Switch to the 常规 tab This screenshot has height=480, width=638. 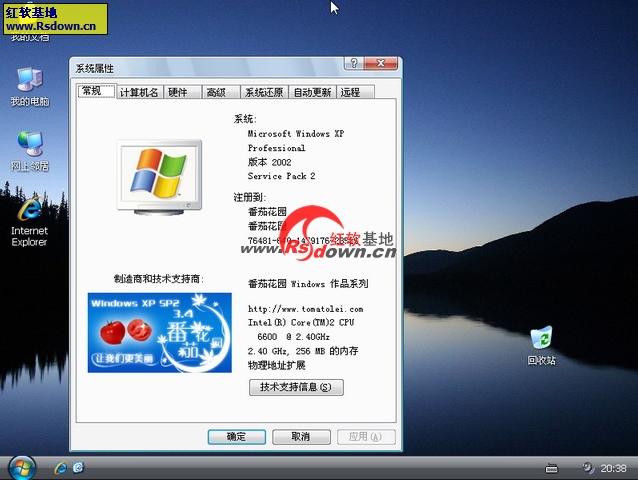[x=96, y=91]
